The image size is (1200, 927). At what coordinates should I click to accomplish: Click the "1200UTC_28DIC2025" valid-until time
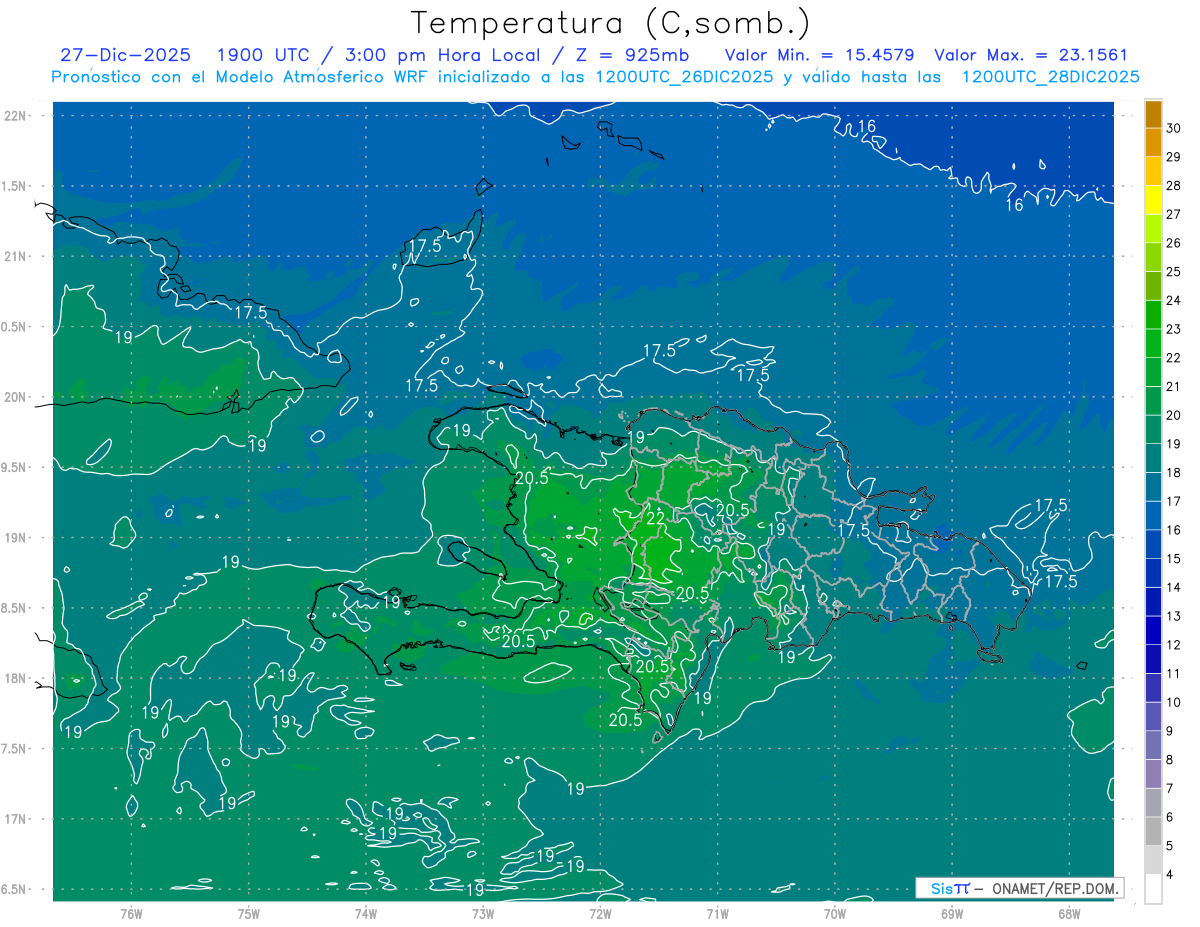coord(1050,77)
